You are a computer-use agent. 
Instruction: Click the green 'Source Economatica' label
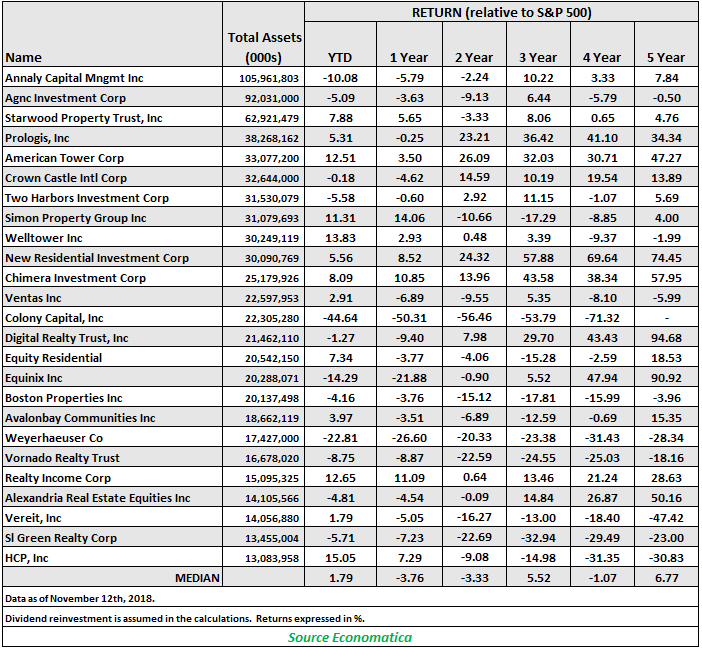tap(350, 638)
